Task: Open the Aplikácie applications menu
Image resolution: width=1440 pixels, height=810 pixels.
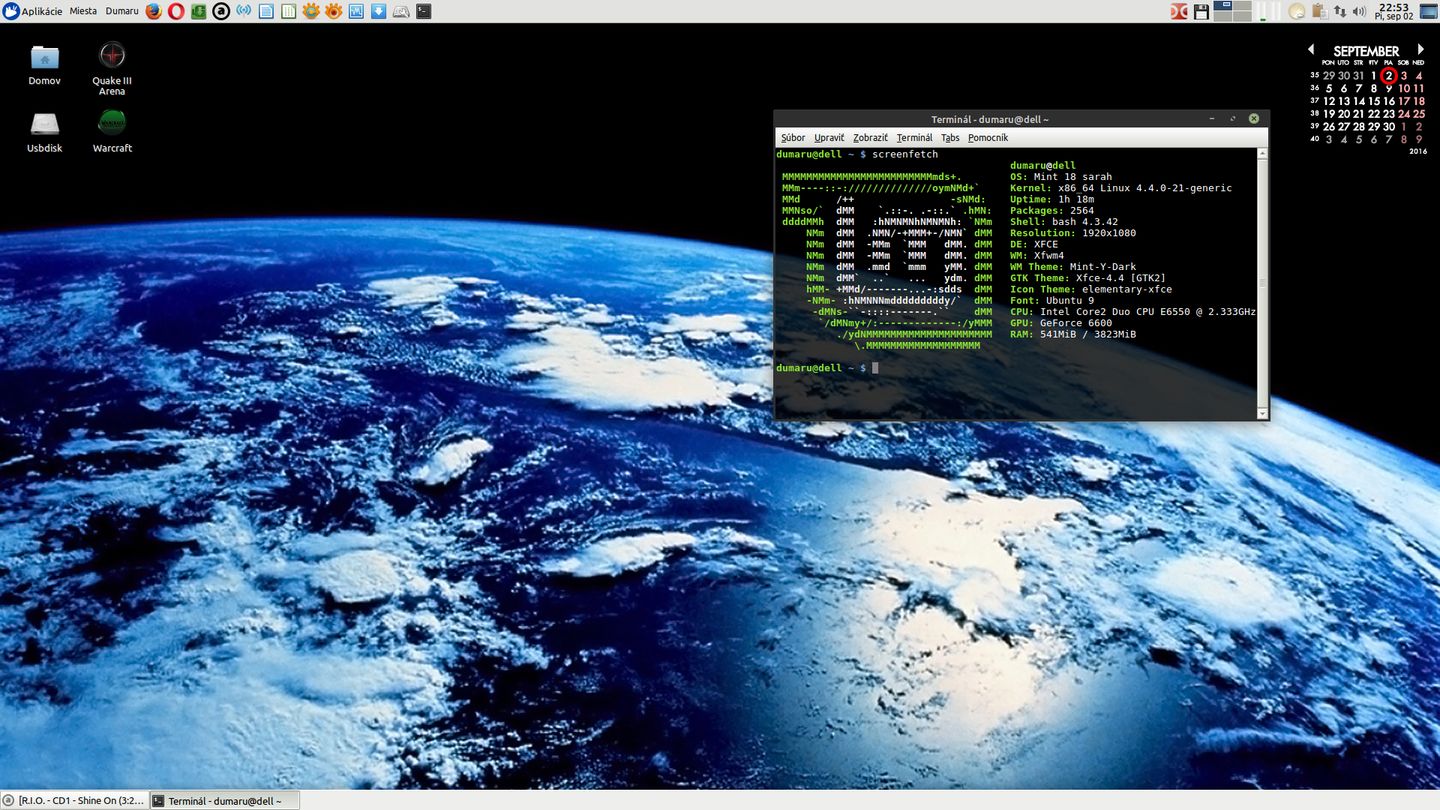Action: coord(33,11)
